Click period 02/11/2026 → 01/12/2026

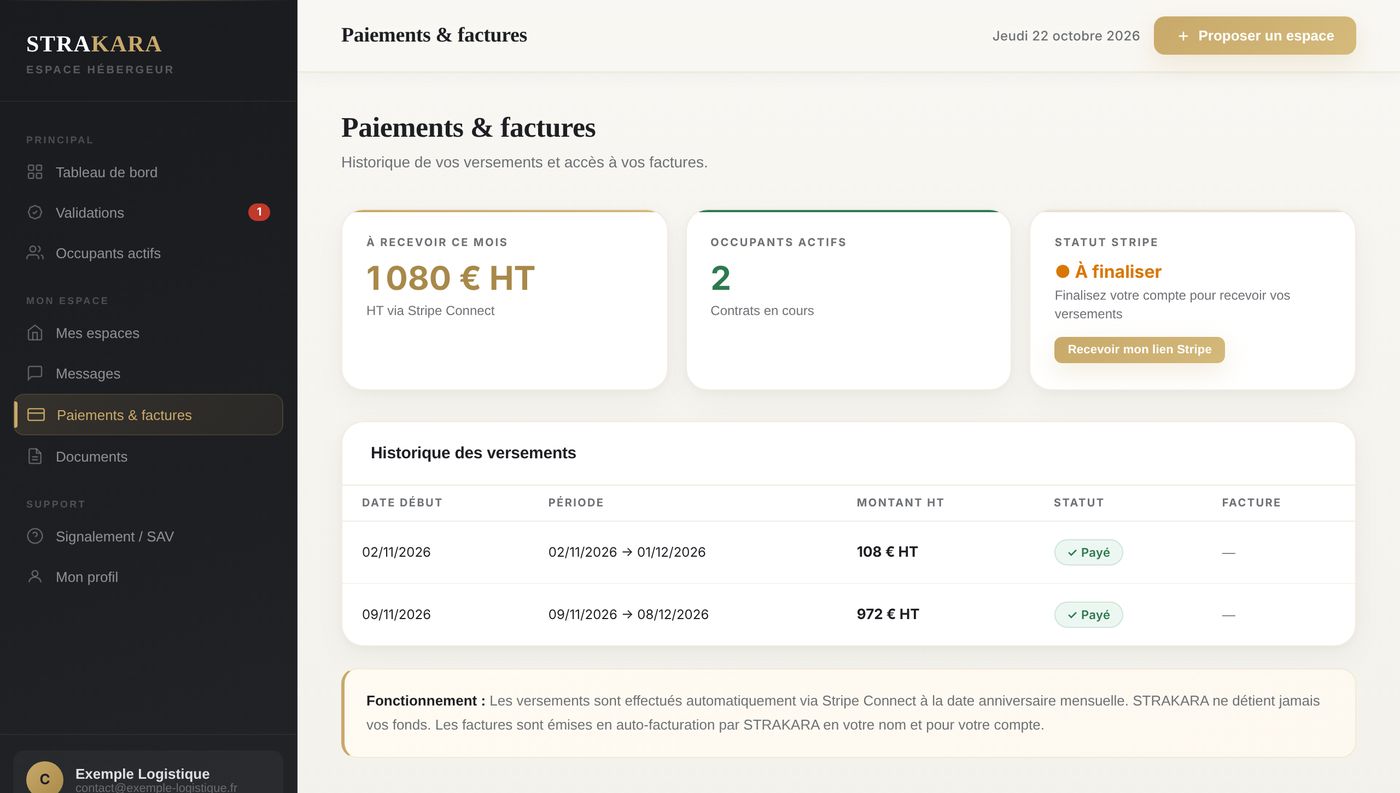pos(627,552)
